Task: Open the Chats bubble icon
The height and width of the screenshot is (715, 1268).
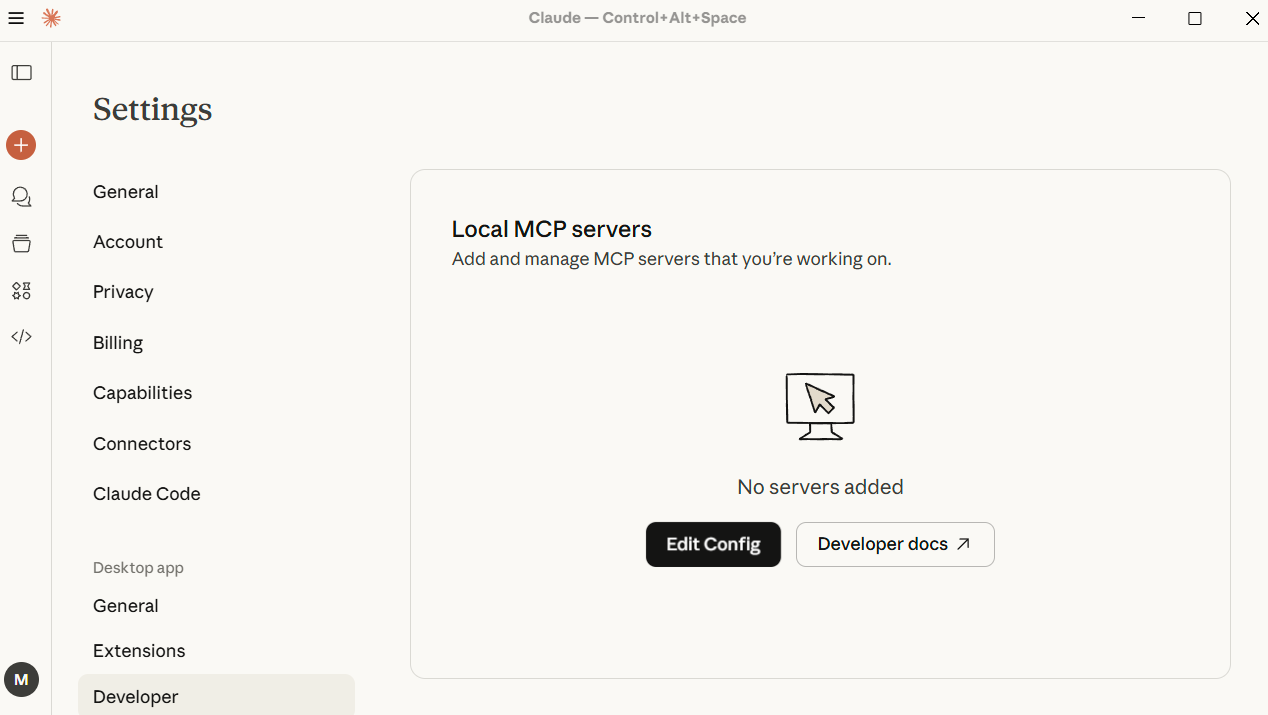Action: tap(21, 197)
